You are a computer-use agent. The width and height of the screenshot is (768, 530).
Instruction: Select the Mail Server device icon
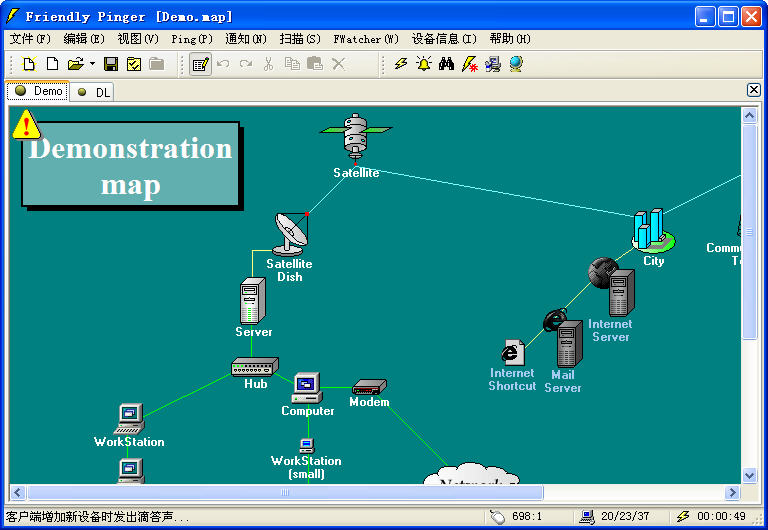tap(568, 343)
